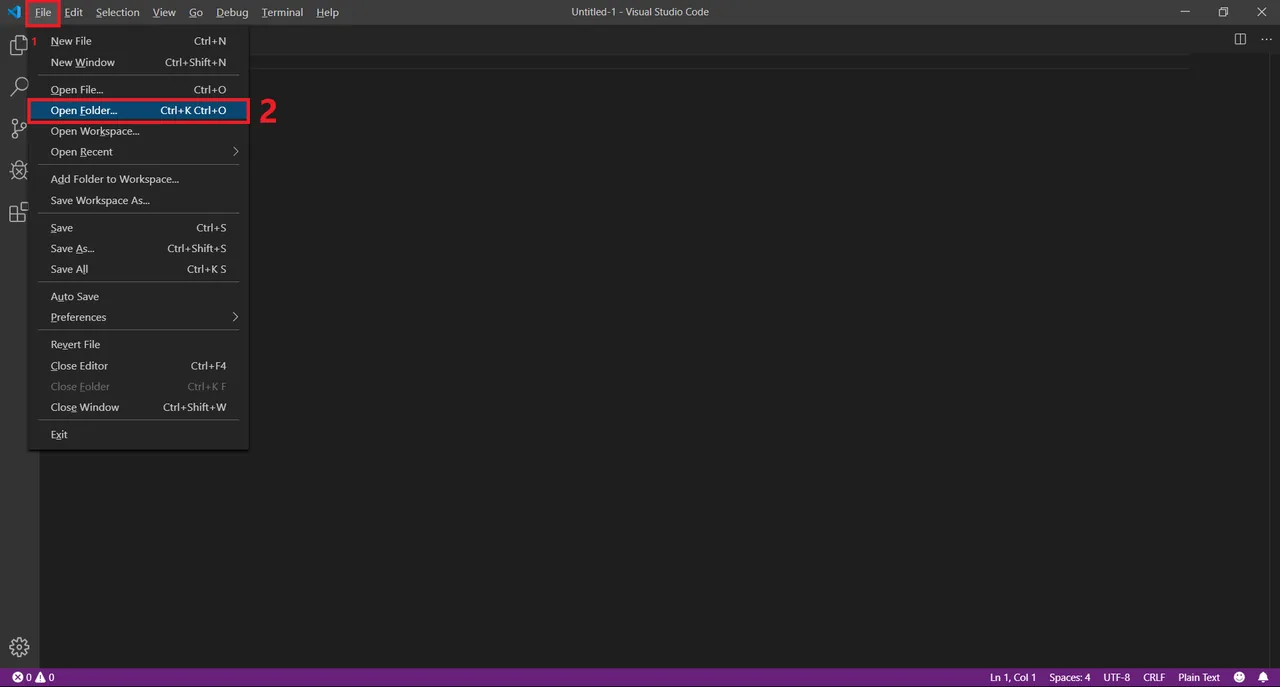Click the feedback smiley in status bar

[x=1240, y=677]
